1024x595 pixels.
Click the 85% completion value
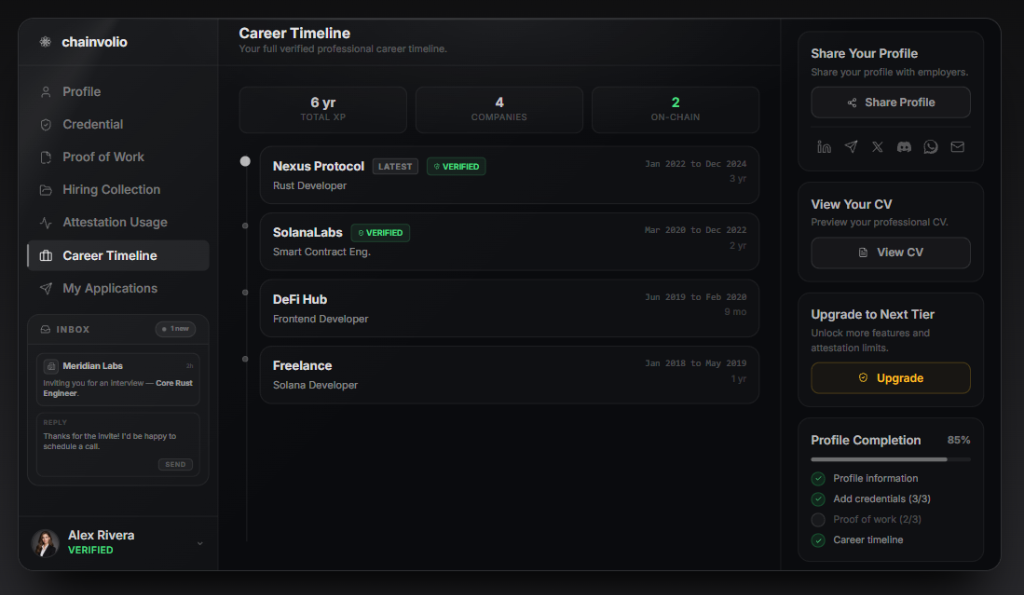coord(958,440)
